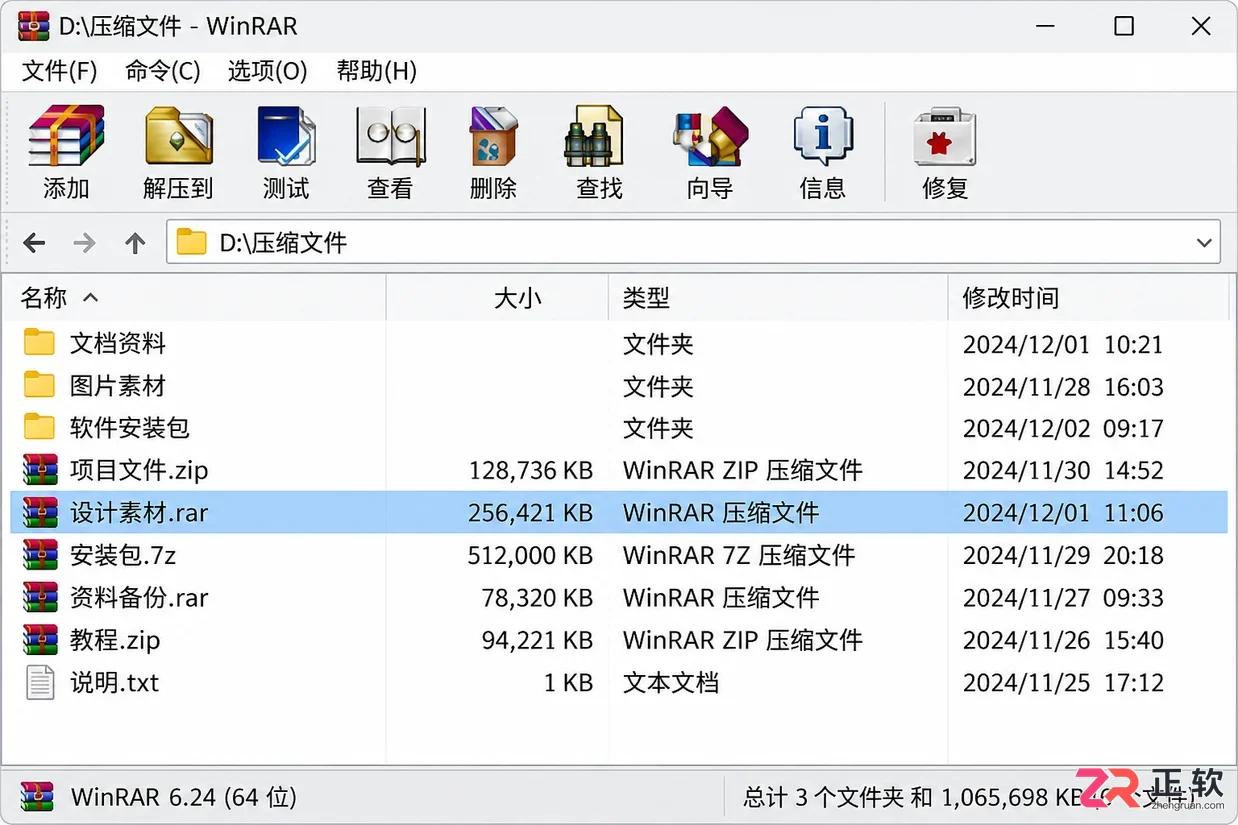
Task: Open the 向导 (Wizard) toolbar icon
Action: point(710,136)
